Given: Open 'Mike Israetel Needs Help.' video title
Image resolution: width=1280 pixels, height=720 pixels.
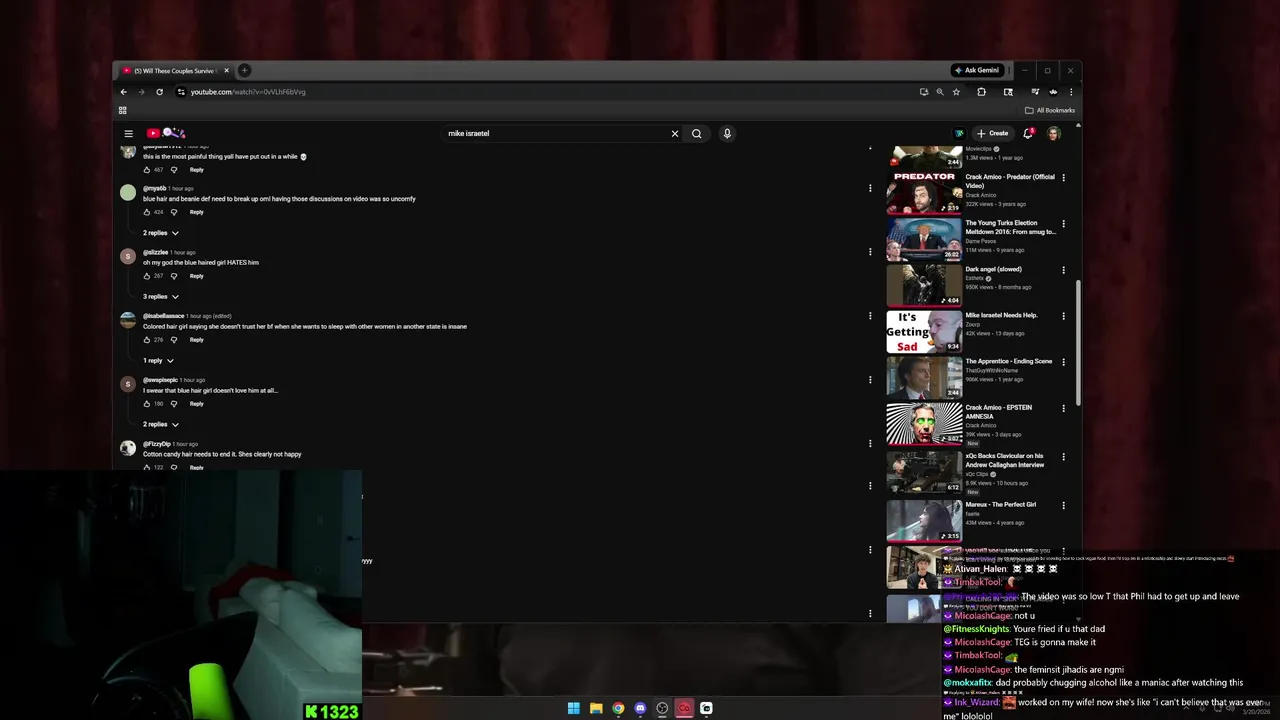Looking at the screenshot, I should pos(1001,315).
